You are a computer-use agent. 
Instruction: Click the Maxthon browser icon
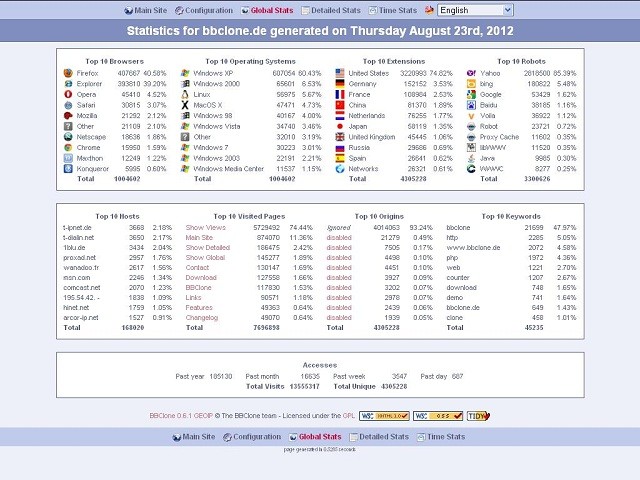pos(68,158)
